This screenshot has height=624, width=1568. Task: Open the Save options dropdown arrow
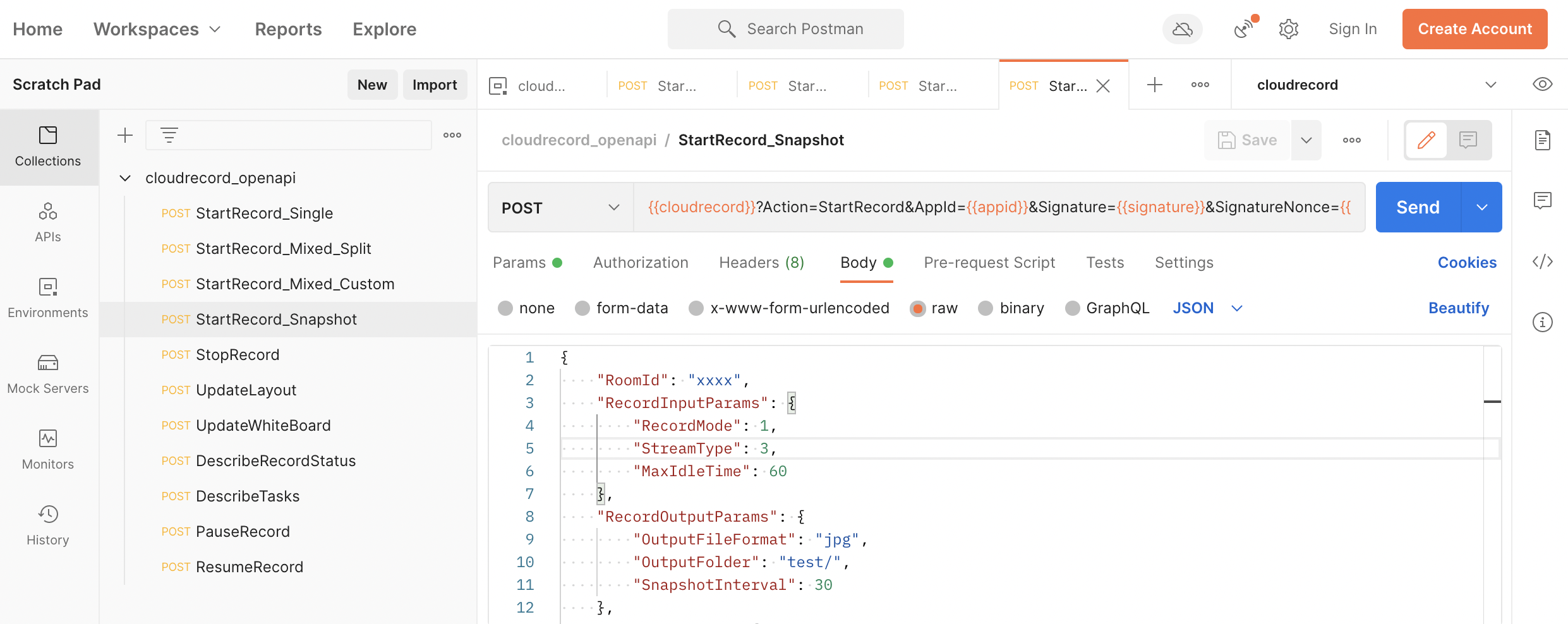coord(1306,140)
